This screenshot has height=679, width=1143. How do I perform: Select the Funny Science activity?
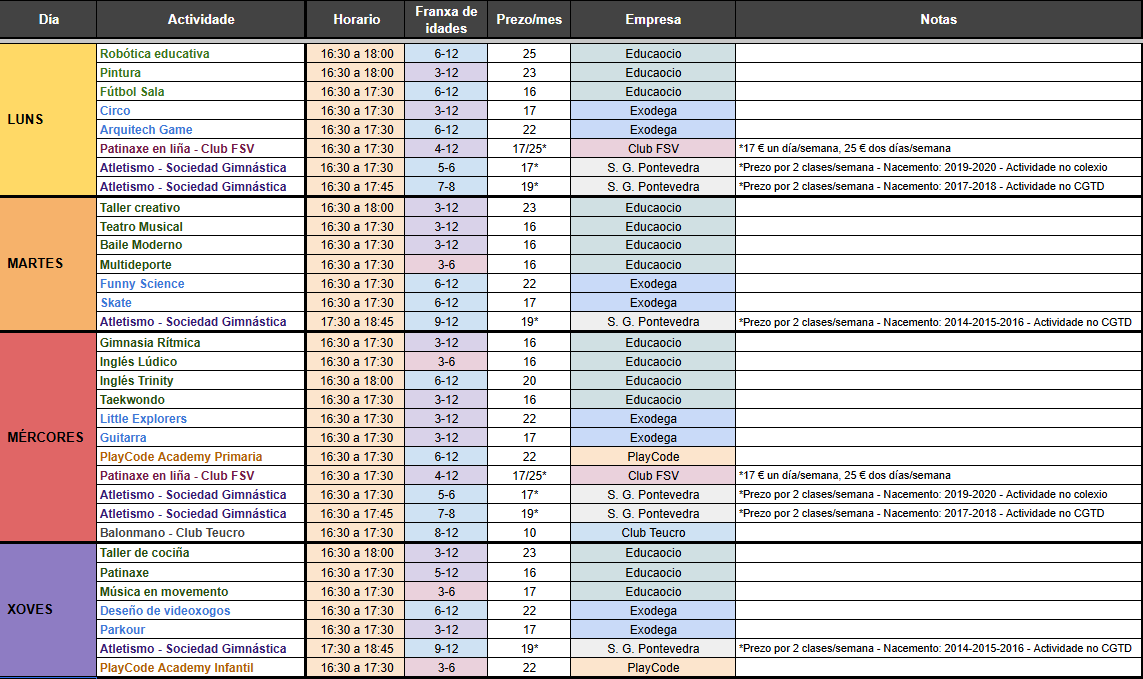click(200, 283)
